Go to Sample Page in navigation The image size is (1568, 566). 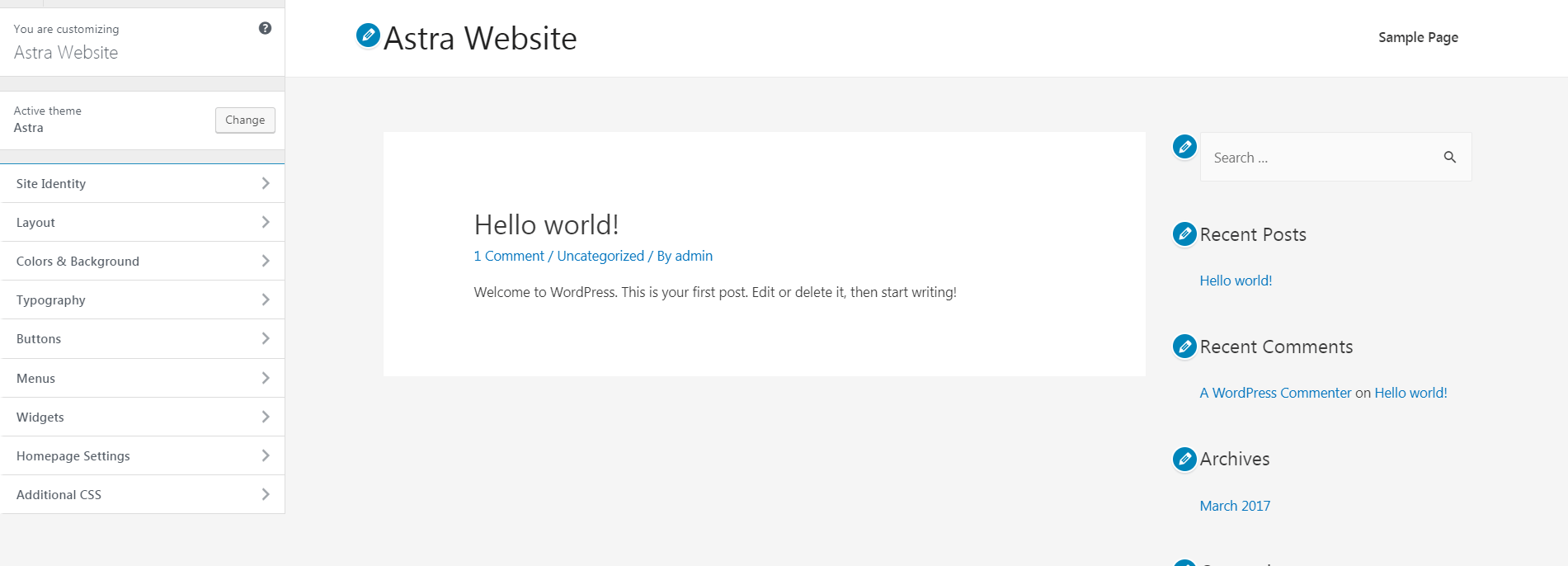(1418, 37)
